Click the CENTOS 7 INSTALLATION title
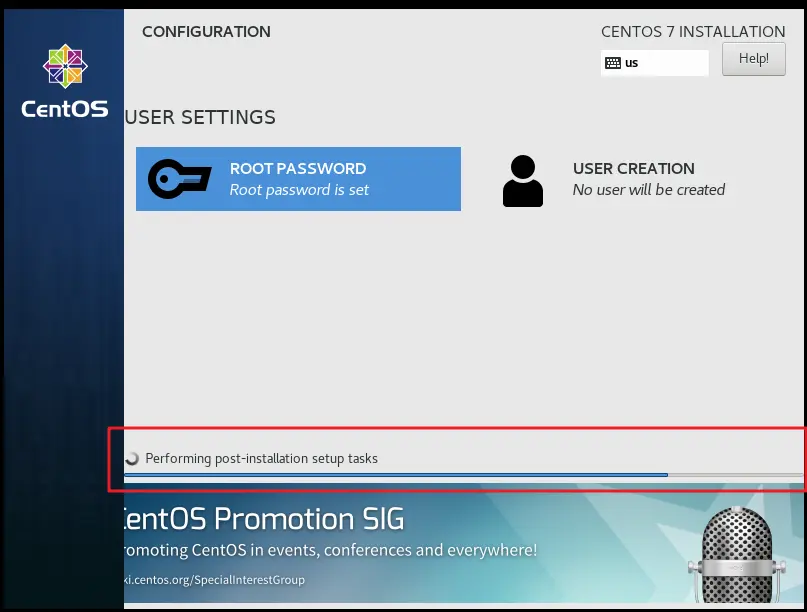The image size is (807, 612). coord(693,32)
